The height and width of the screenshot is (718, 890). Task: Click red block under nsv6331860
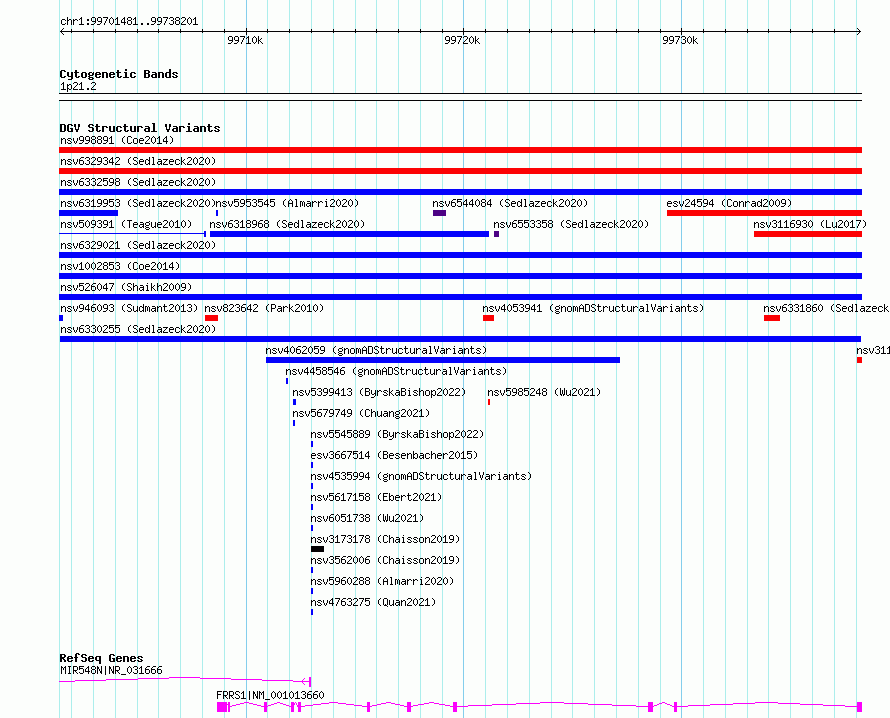[x=772, y=318]
